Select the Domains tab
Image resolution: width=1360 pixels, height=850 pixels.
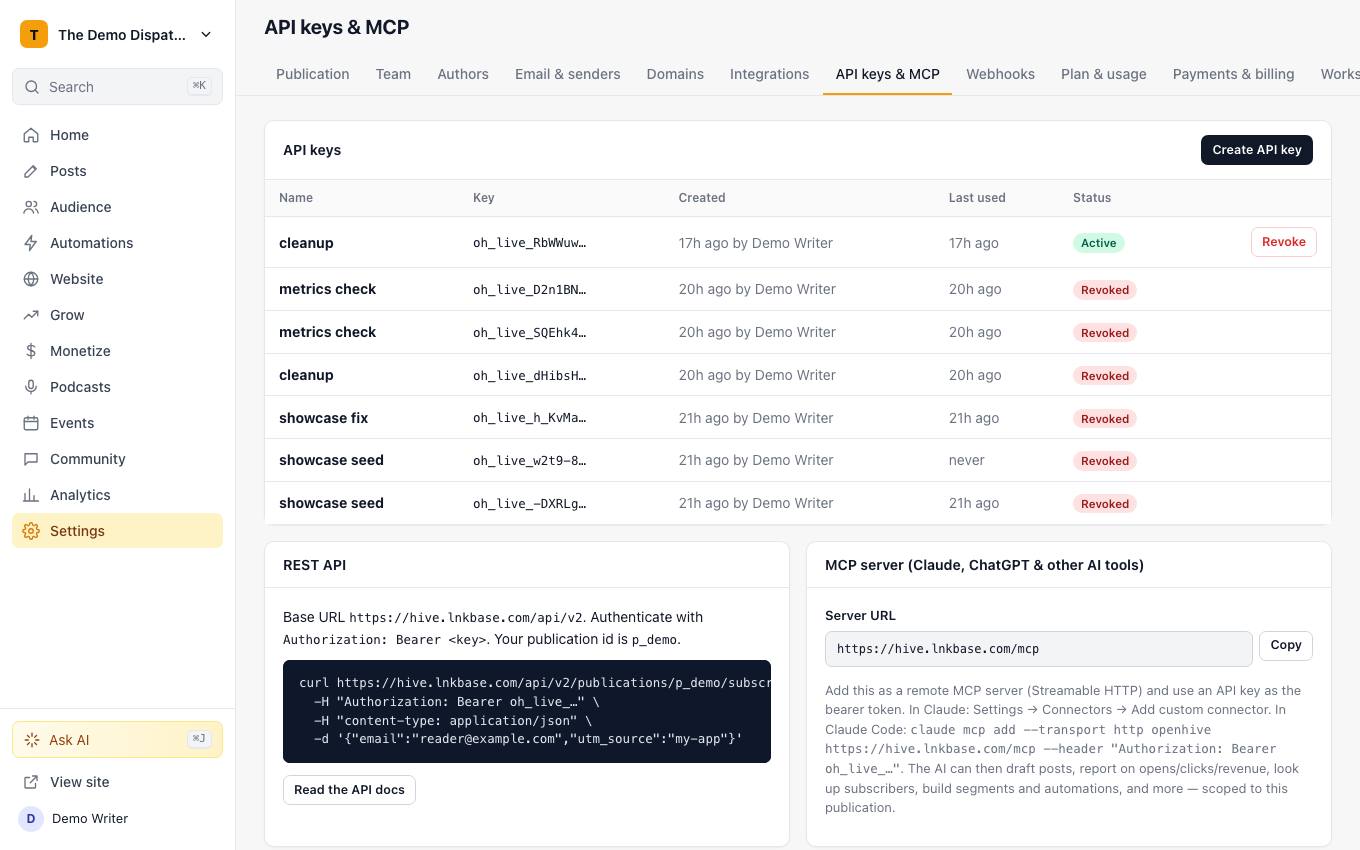pos(675,74)
